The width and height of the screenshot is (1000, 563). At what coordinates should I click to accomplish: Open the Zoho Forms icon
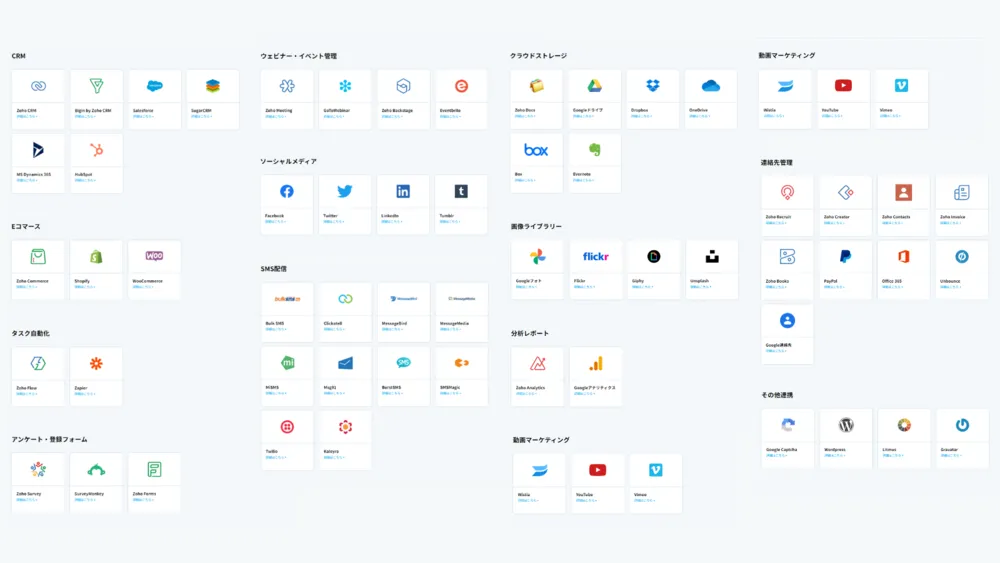click(154, 470)
